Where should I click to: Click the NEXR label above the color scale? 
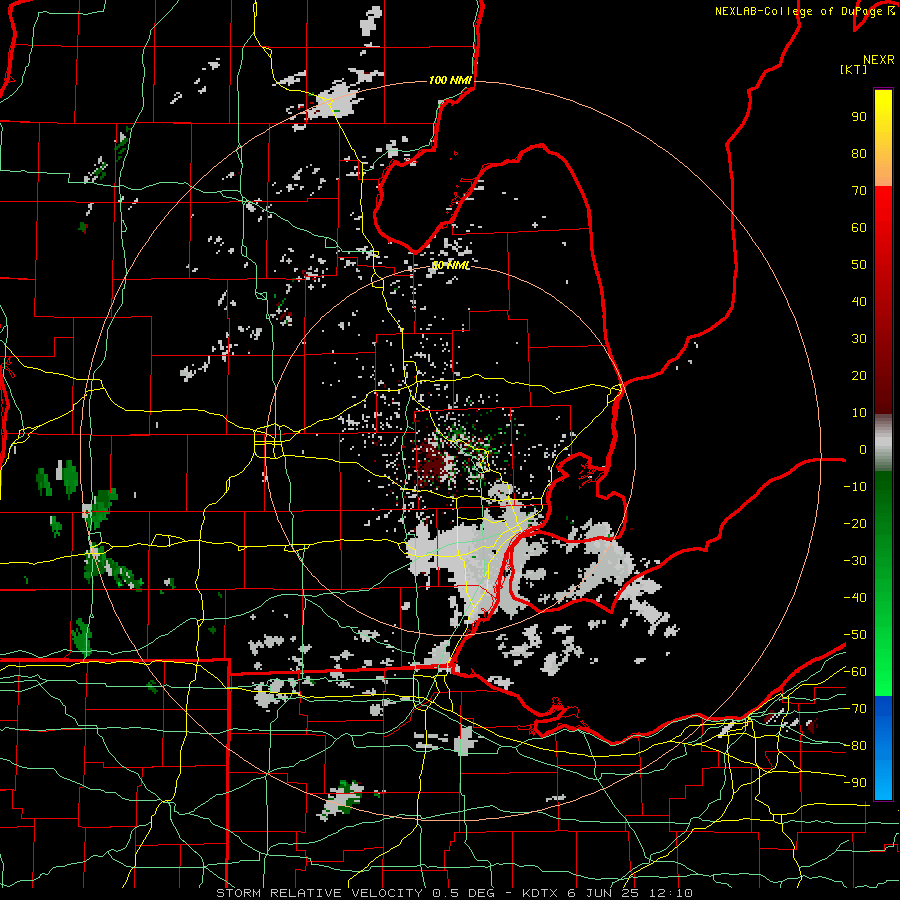pyautogui.click(x=879, y=60)
